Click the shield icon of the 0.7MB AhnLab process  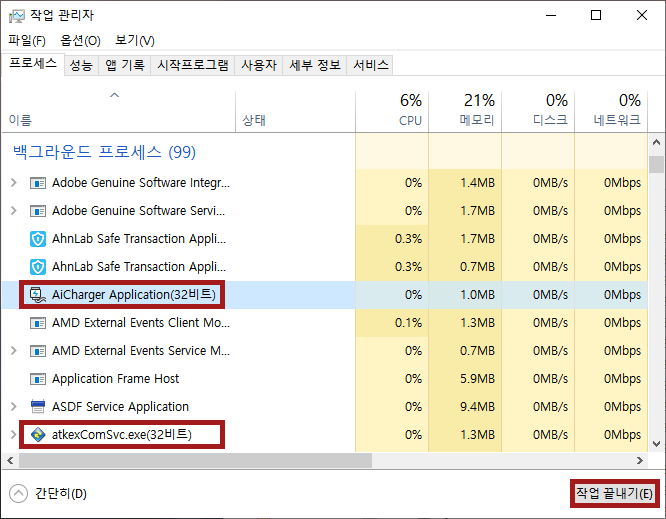click(38, 267)
